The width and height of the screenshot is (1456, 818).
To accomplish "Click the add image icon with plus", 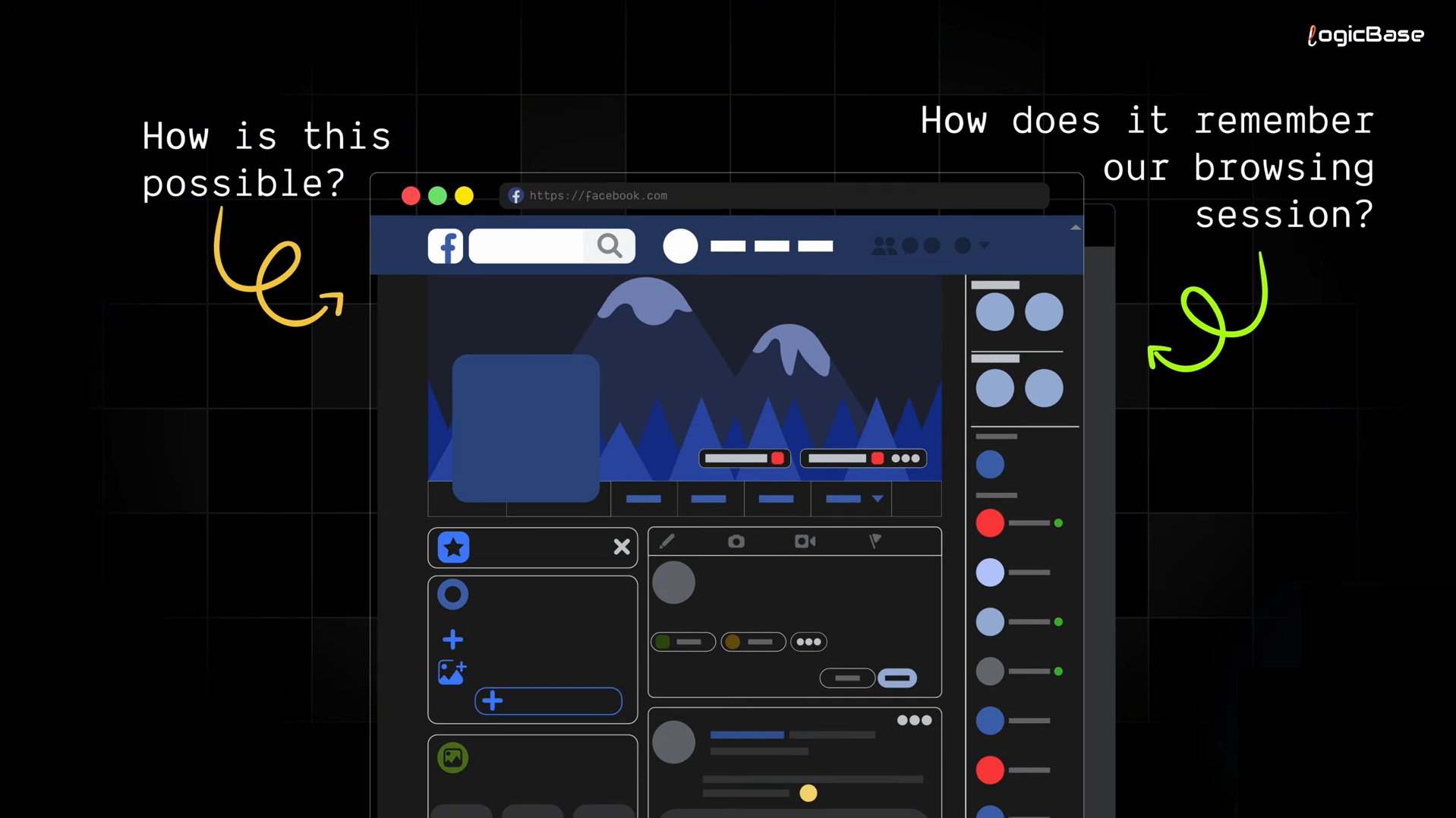I will (452, 672).
